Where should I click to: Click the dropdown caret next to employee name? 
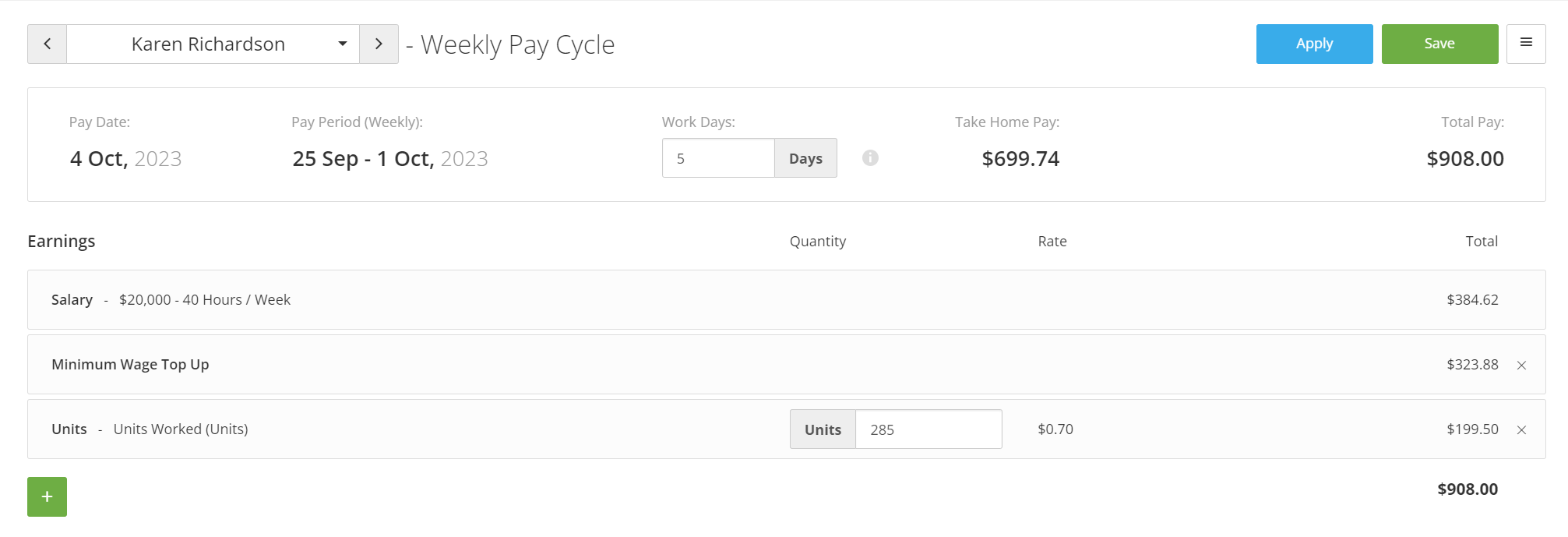click(342, 44)
